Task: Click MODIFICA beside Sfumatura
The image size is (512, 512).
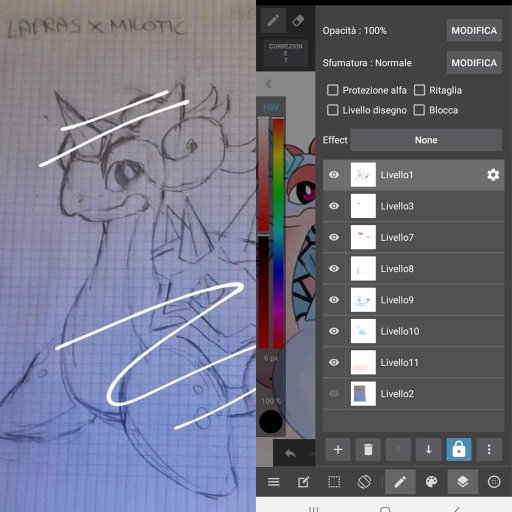Action: coord(474,63)
